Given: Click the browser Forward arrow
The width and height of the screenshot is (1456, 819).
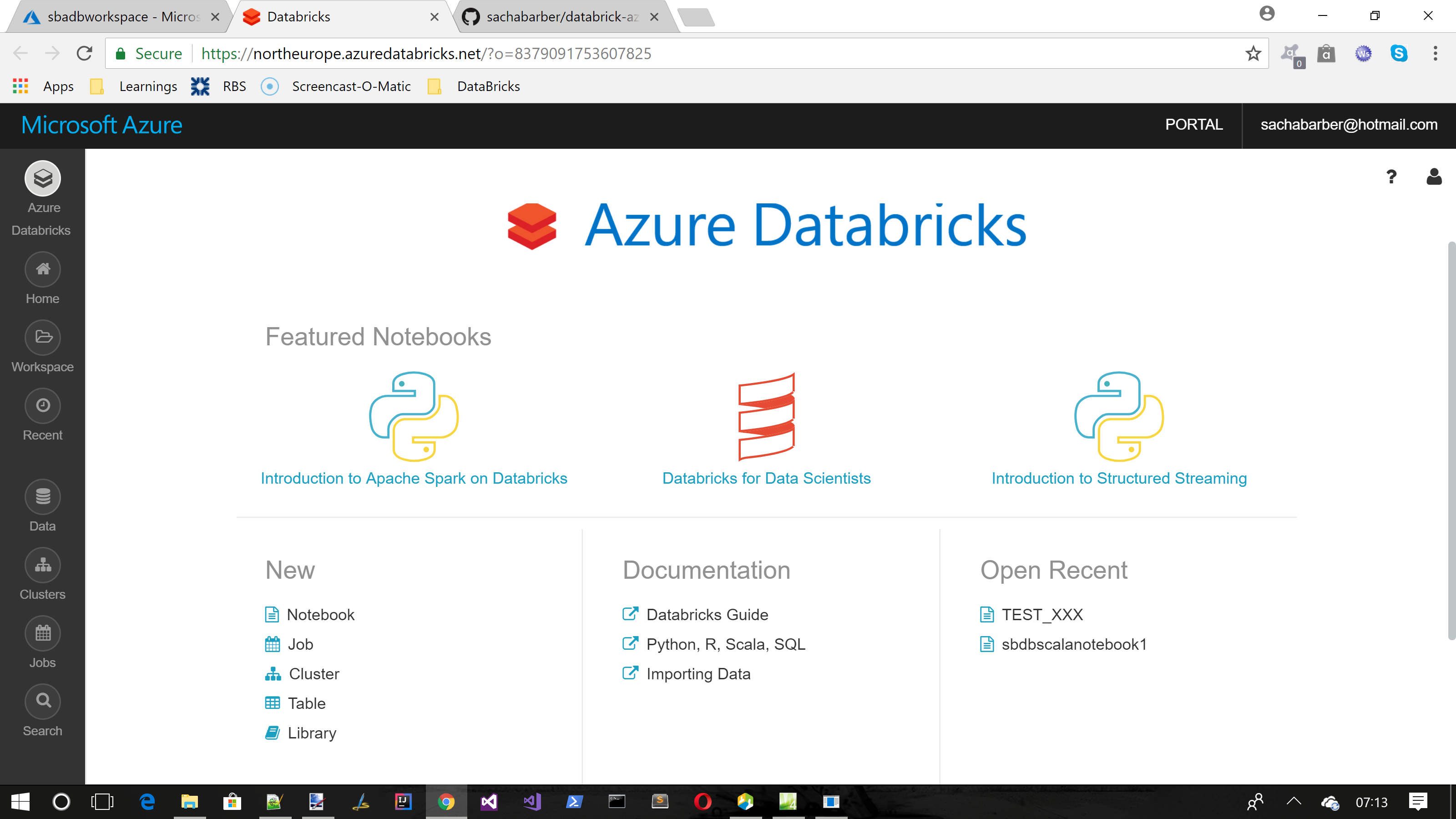Looking at the screenshot, I should pos(52,53).
